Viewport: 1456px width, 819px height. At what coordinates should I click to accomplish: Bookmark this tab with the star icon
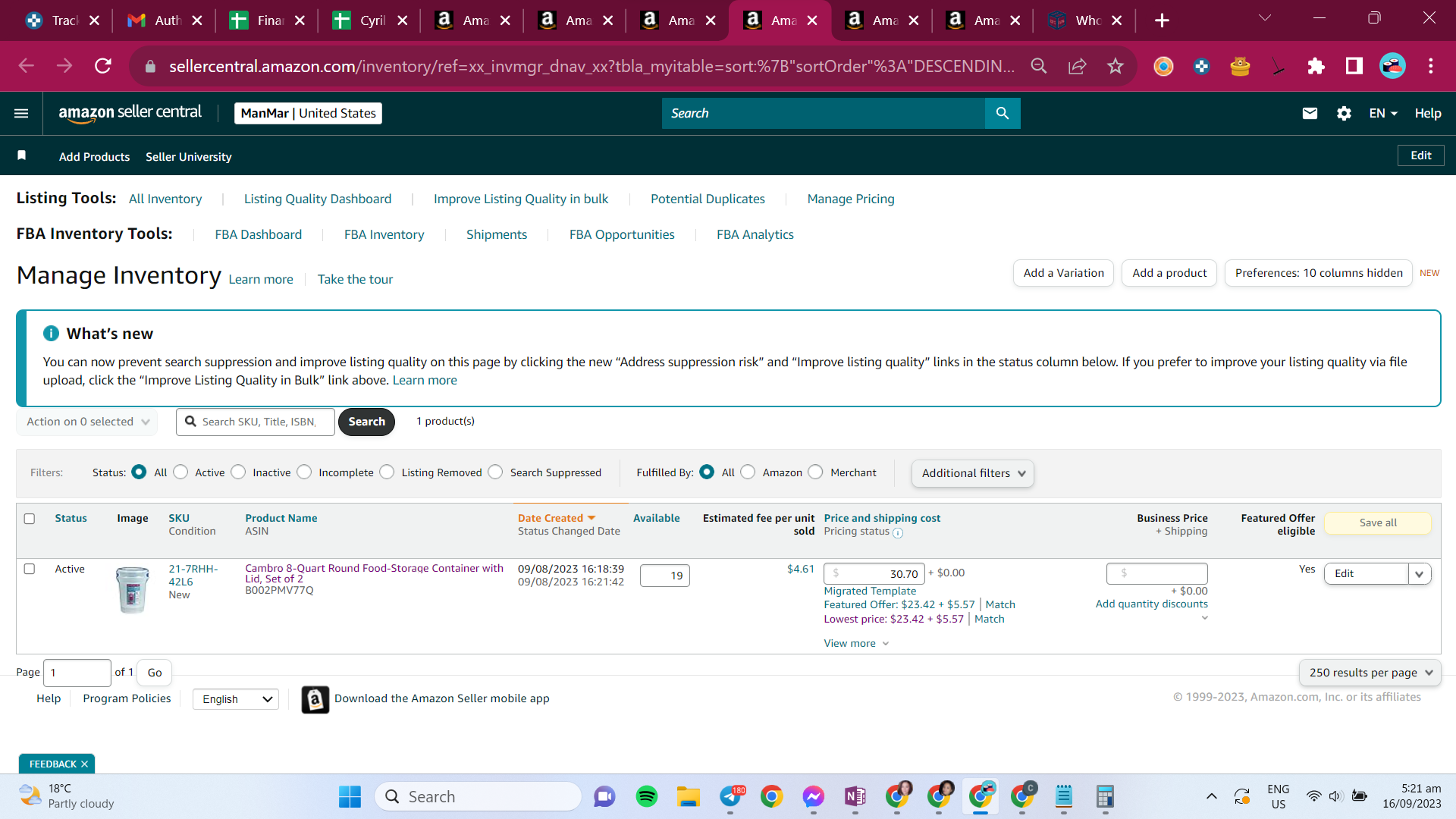[1115, 66]
